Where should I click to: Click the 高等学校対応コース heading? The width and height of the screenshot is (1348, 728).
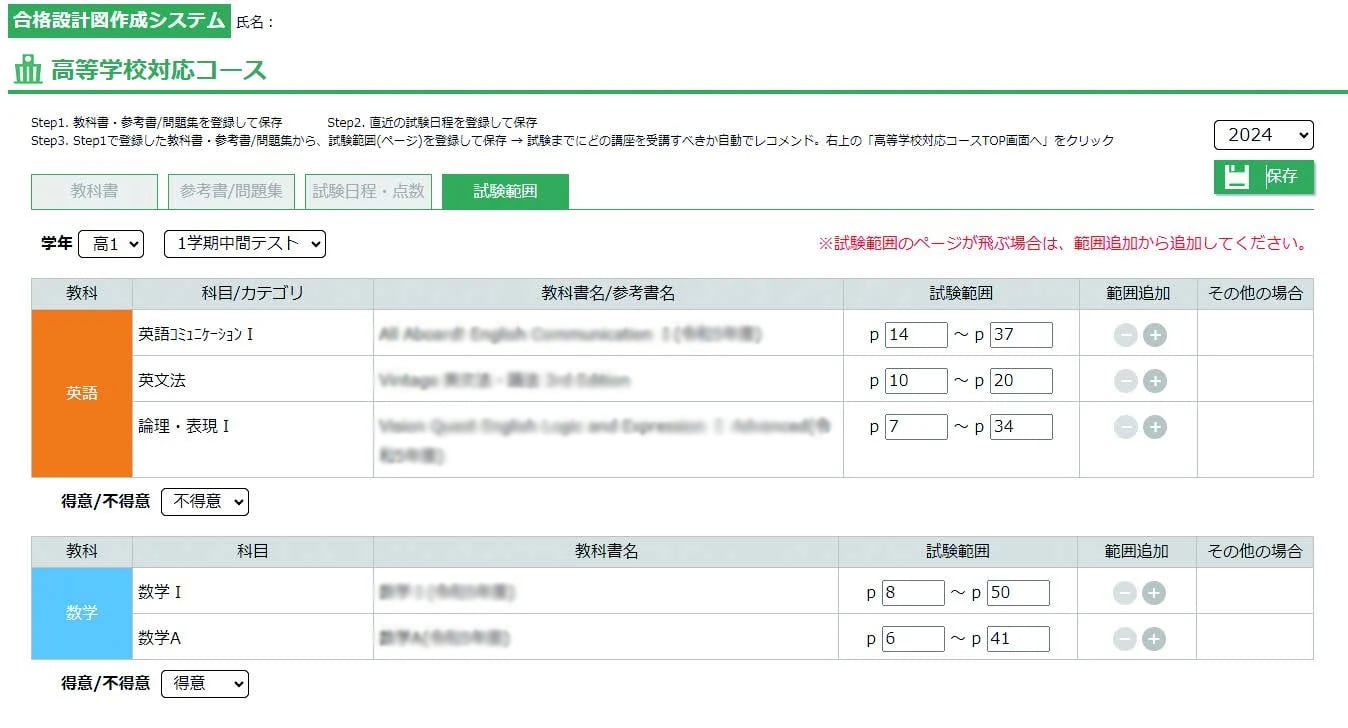click(159, 70)
